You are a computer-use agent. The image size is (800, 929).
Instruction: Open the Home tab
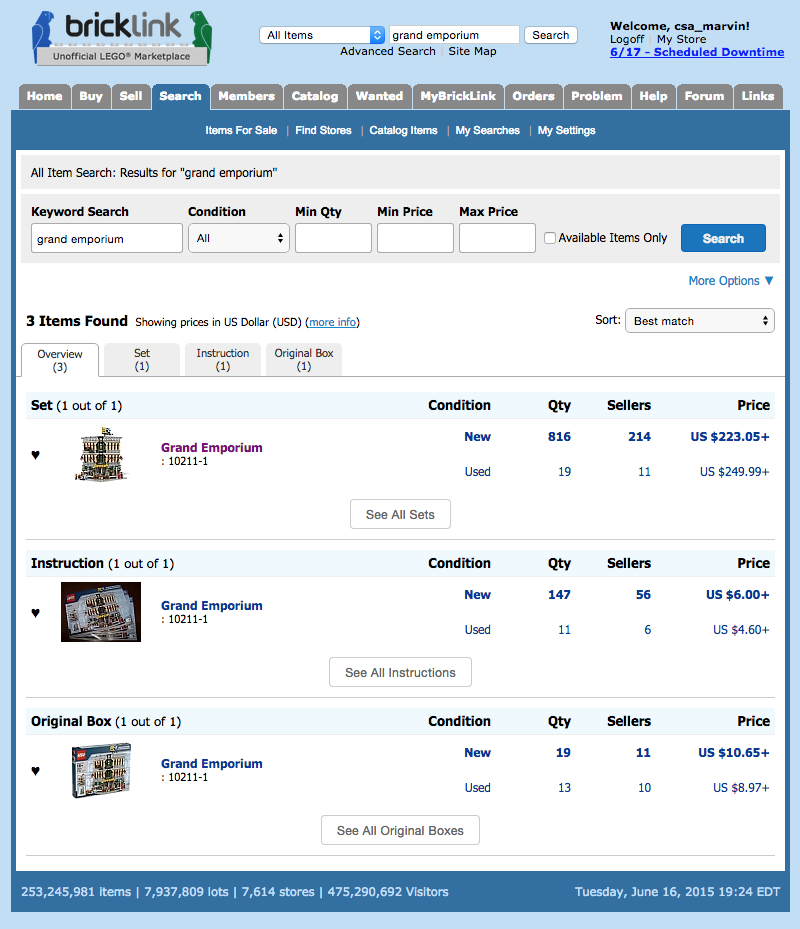[x=44, y=96]
